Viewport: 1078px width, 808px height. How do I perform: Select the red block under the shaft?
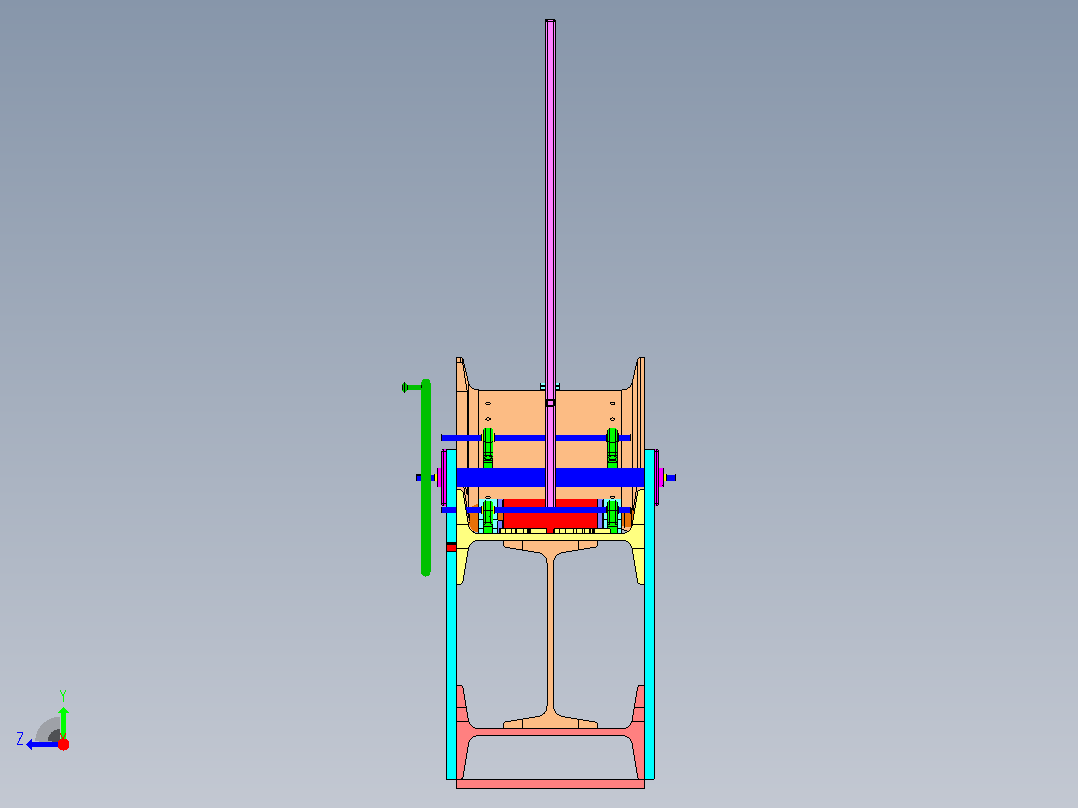click(550, 514)
